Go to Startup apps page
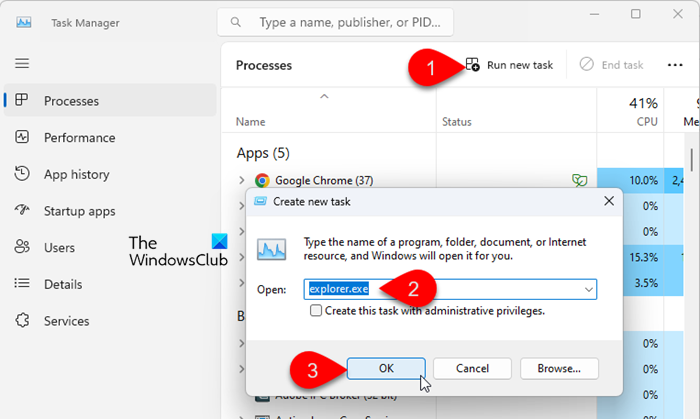Image resolution: width=700 pixels, height=419 pixels. [x=79, y=211]
